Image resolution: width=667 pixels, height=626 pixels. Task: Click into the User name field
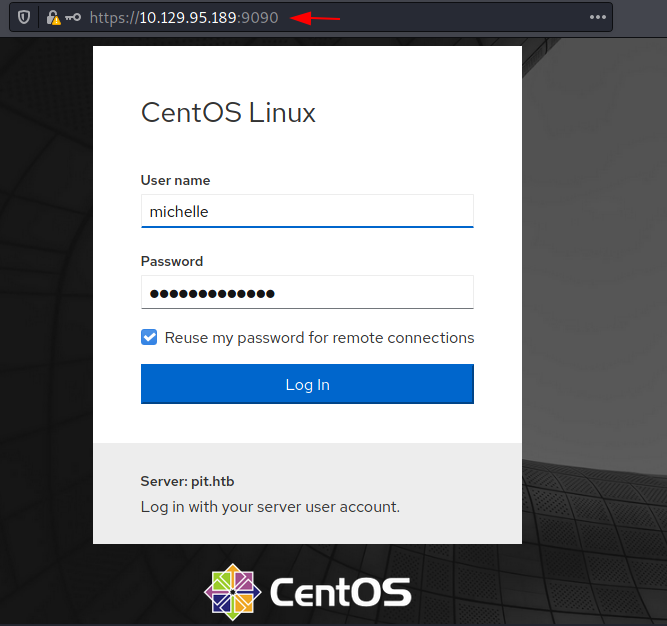[x=307, y=211]
